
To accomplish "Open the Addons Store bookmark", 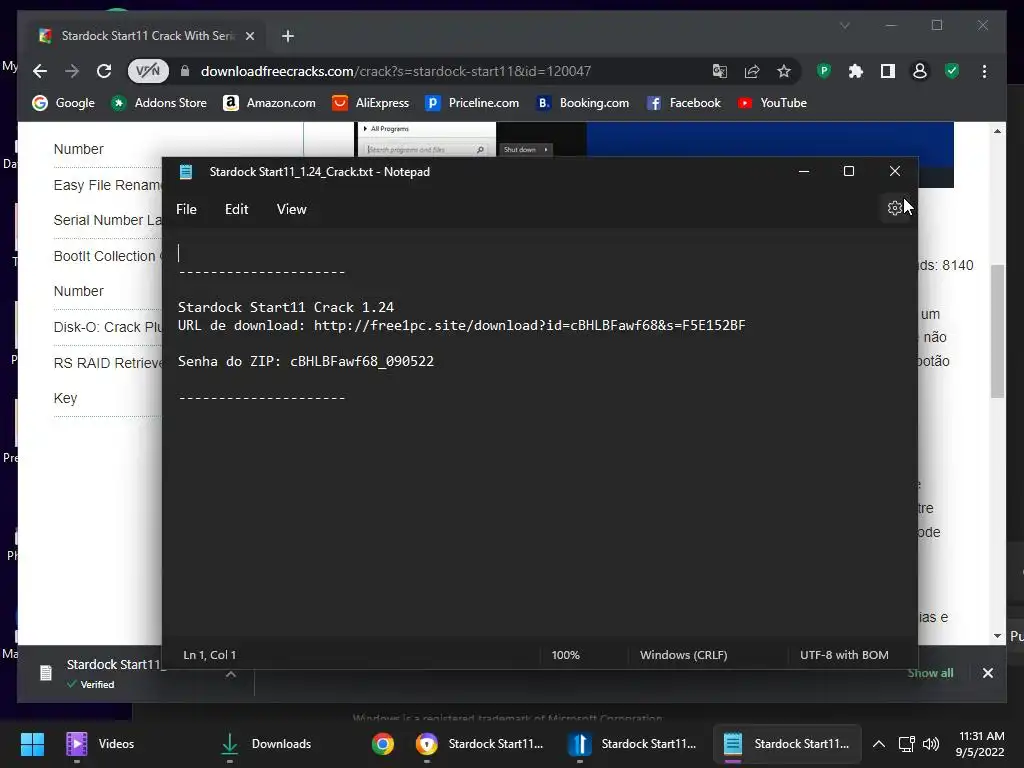I will (159, 103).
